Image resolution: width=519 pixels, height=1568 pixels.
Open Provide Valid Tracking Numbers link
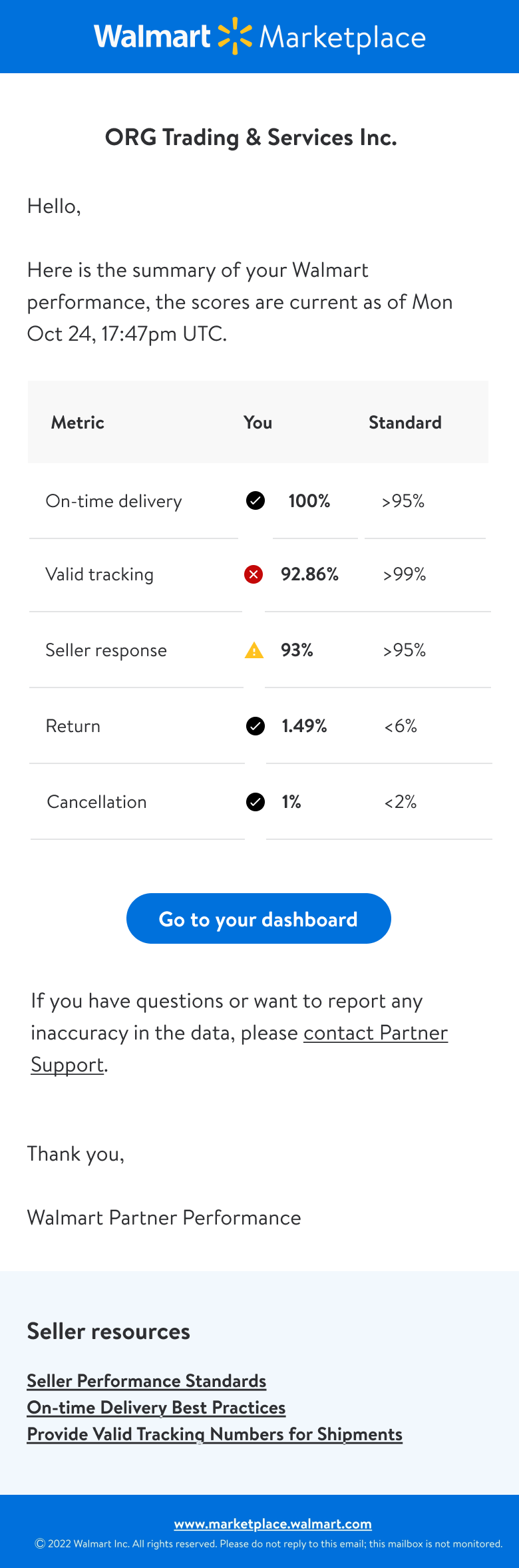[x=214, y=1434]
